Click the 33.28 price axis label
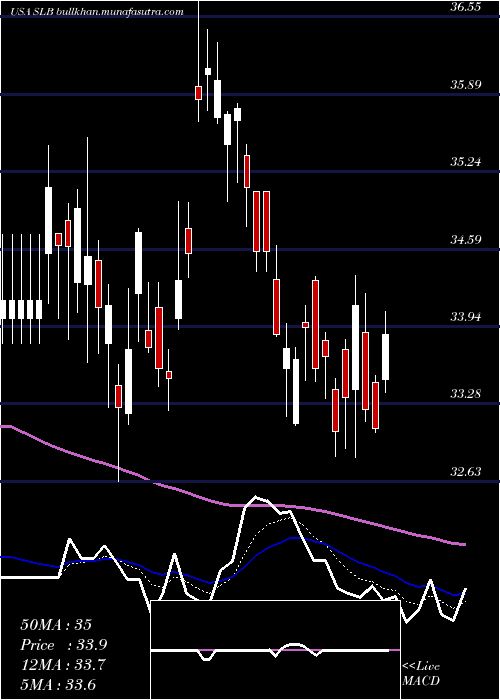This screenshot has width=500, height=700. click(466, 394)
